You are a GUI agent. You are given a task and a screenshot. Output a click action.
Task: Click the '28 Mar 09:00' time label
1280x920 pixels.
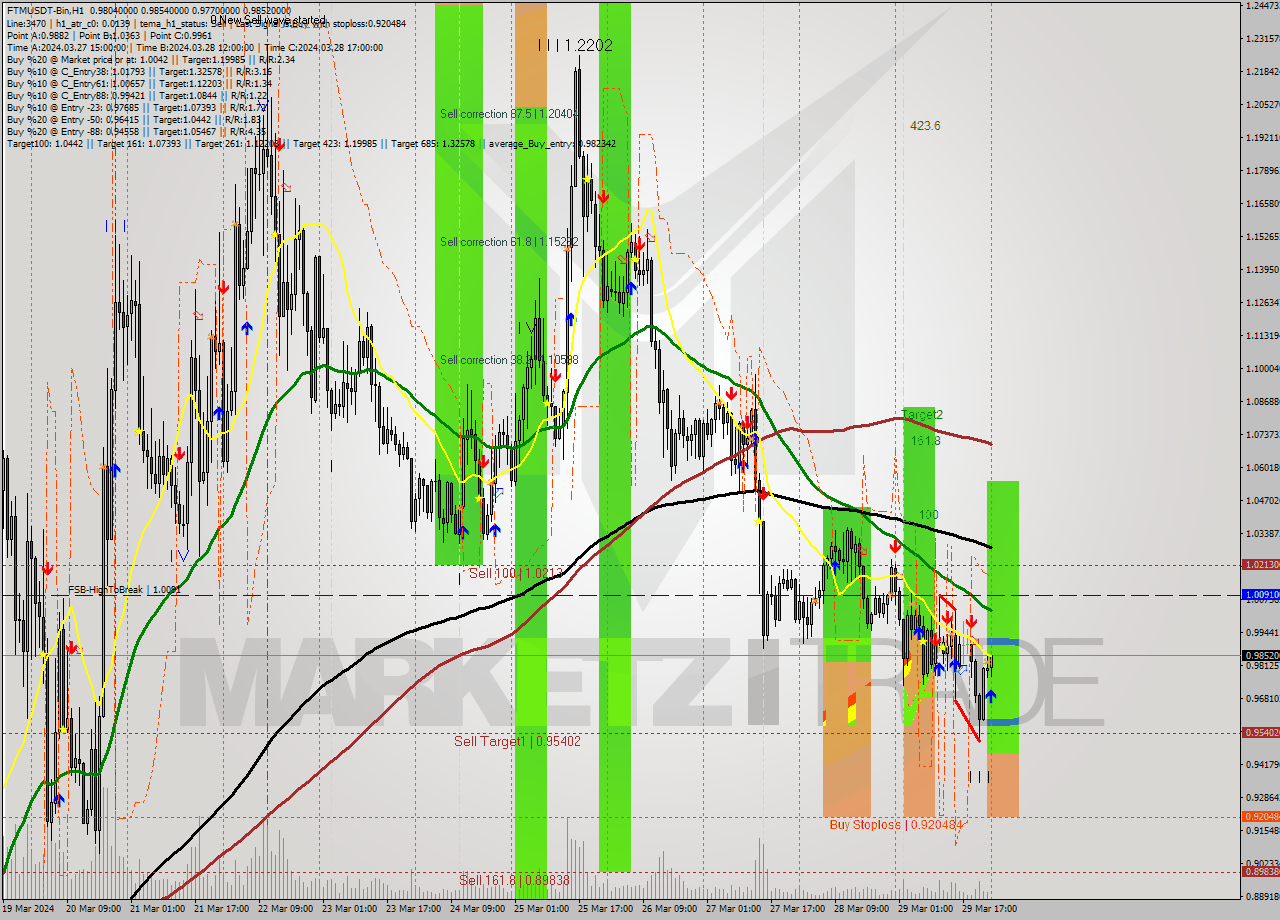863,909
